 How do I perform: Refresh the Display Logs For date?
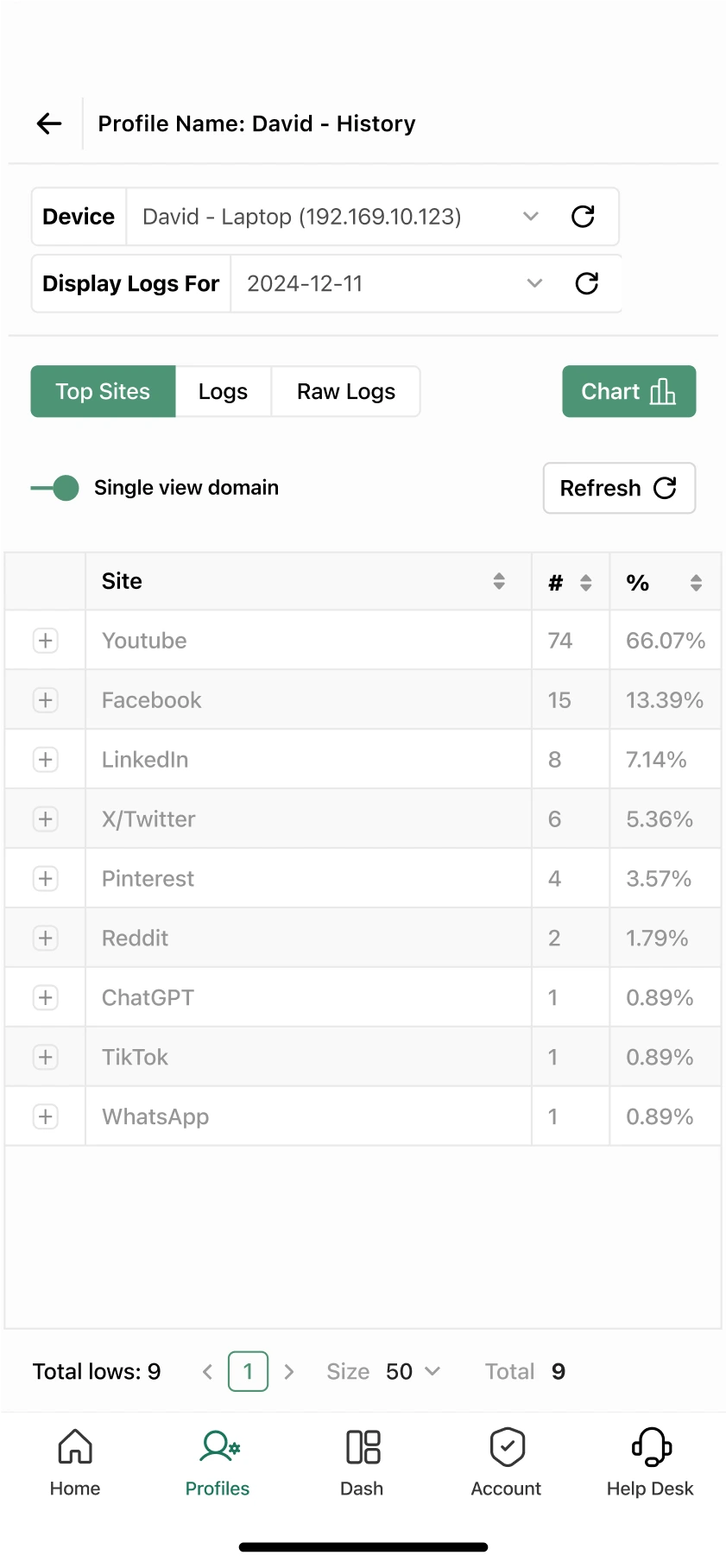point(587,283)
